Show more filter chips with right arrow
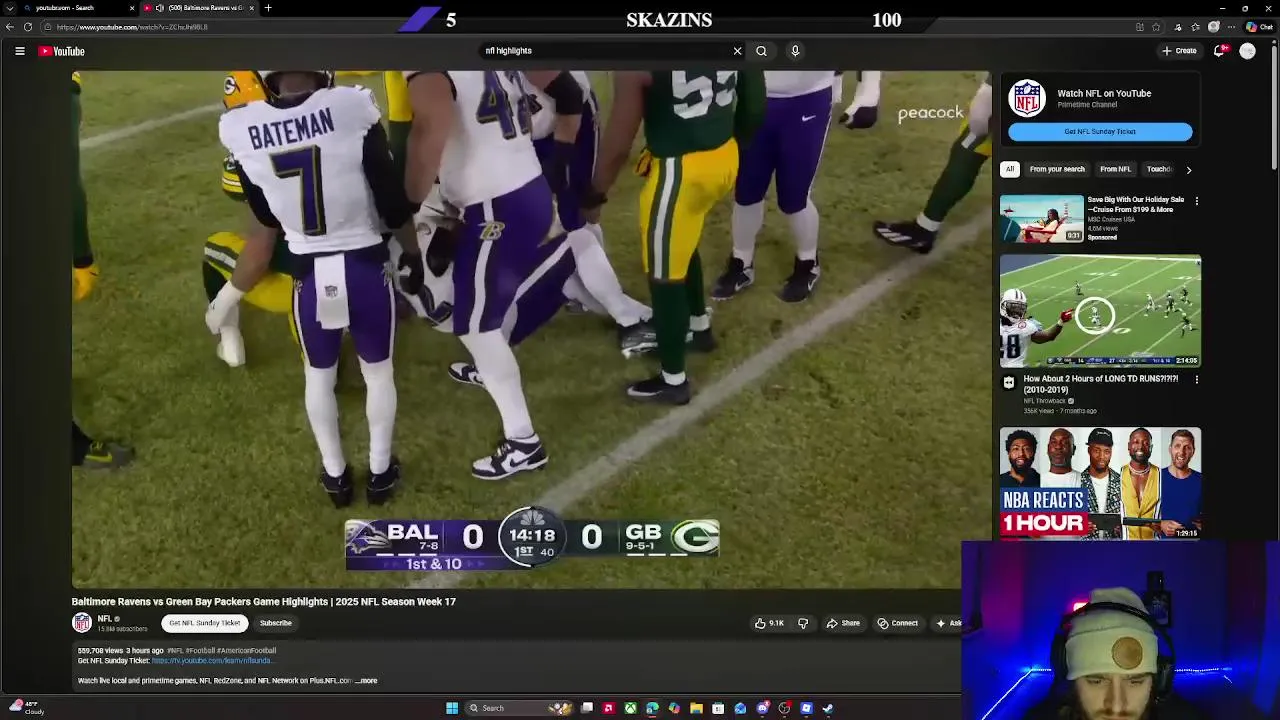This screenshot has height=720, width=1280. pyautogui.click(x=1188, y=170)
